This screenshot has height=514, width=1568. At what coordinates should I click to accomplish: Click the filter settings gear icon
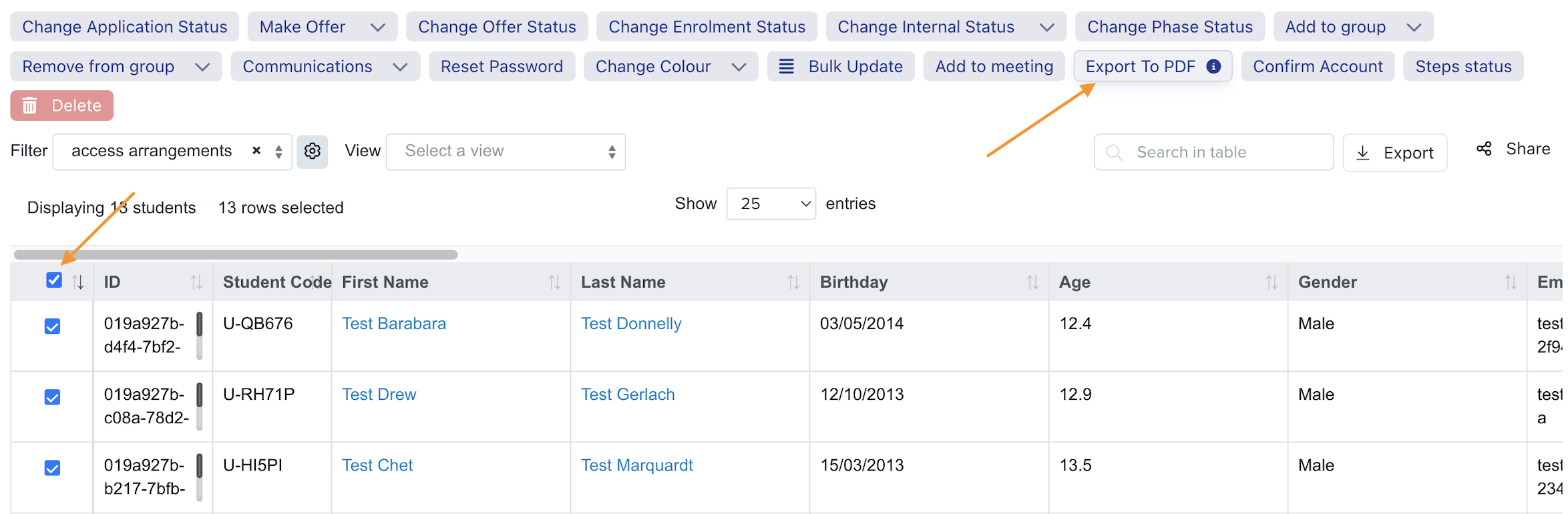pos(312,152)
